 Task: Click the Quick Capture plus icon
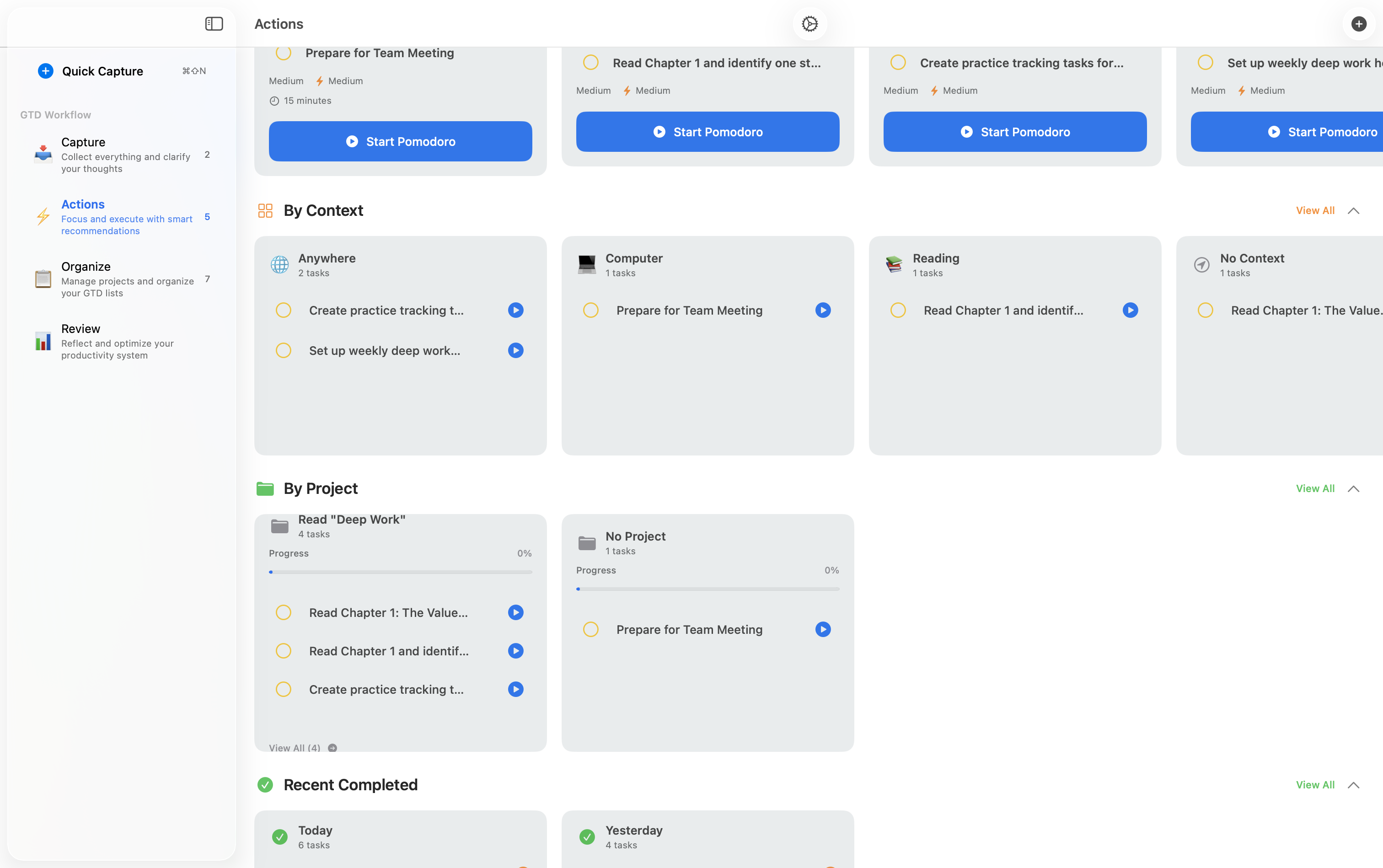click(x=46, y=70)
